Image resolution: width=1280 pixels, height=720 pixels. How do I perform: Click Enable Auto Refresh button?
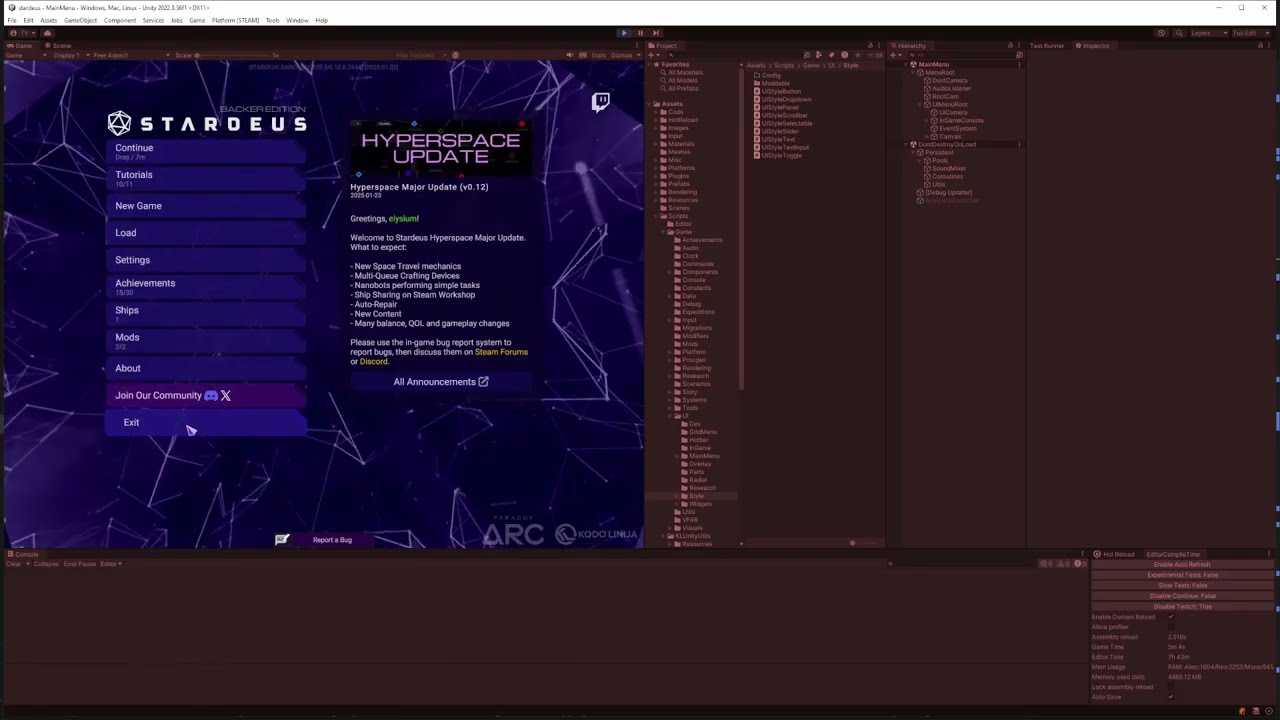[x=1182, y=565]
